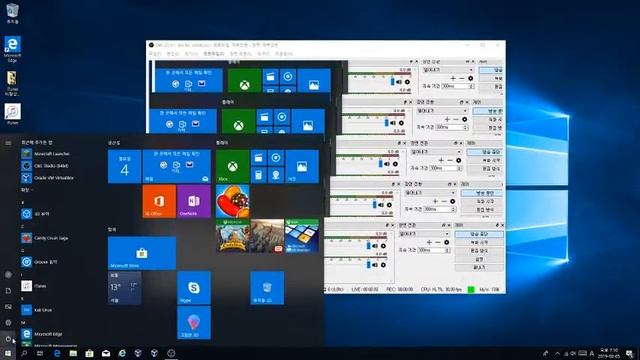Open upper mixer channel's gear settings in OBS

(x=383, y=246)
